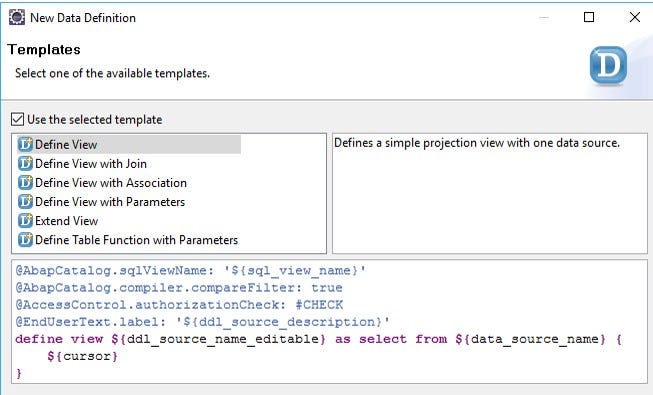The image size is (653, 395).
Task: Click the Define View with Association icon
Action: [25, 182]
